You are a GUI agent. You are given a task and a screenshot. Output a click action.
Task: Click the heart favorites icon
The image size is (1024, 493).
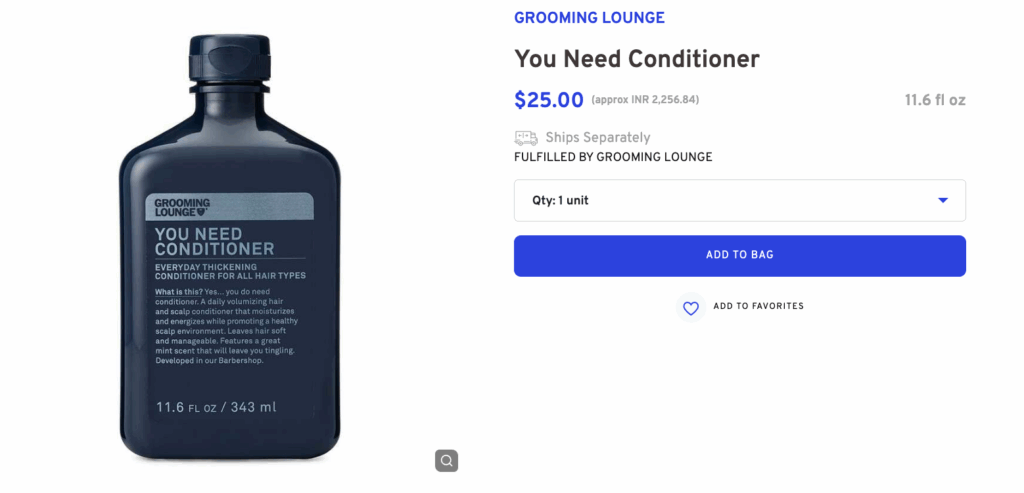[x=690, y=308]
